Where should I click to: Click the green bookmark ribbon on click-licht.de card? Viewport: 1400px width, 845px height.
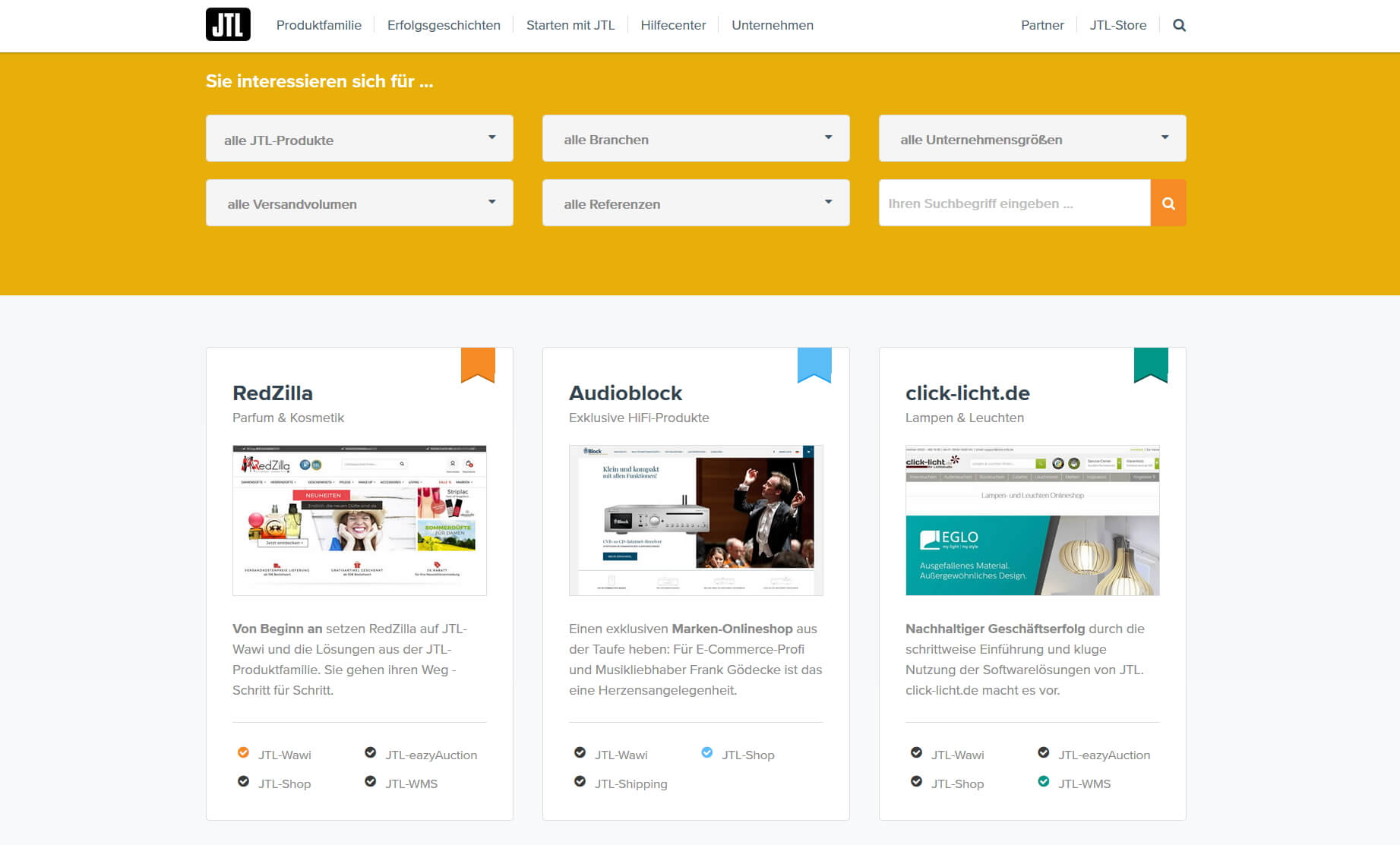[1151, 365]
